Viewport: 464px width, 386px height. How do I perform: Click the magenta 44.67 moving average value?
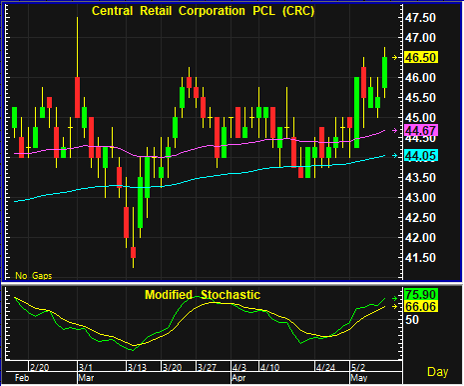pos(421,130)
